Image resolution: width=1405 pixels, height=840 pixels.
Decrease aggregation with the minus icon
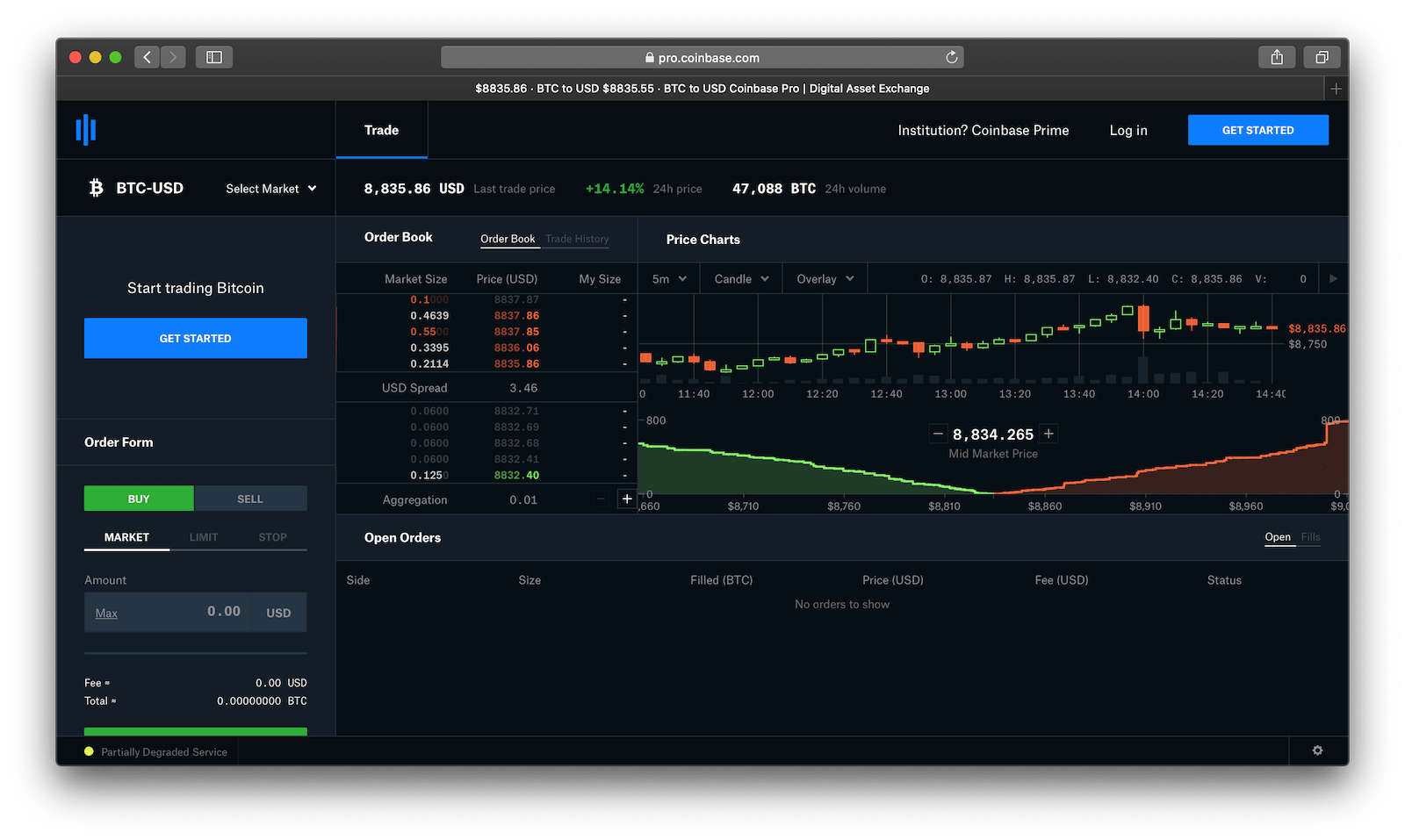point(601,499)
